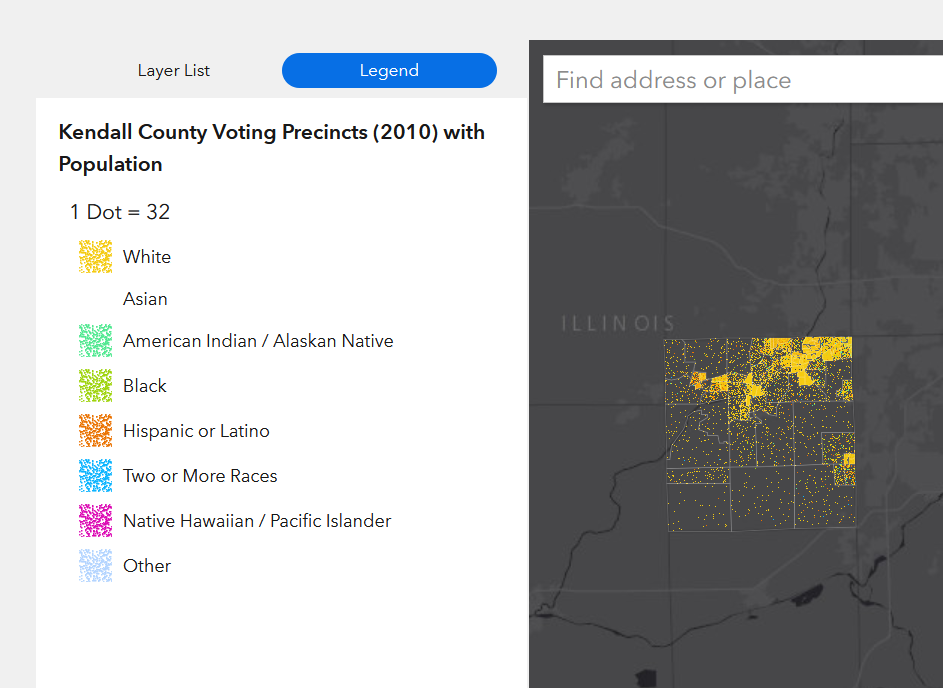Click the yellow White population swatch

click(95, 257)
